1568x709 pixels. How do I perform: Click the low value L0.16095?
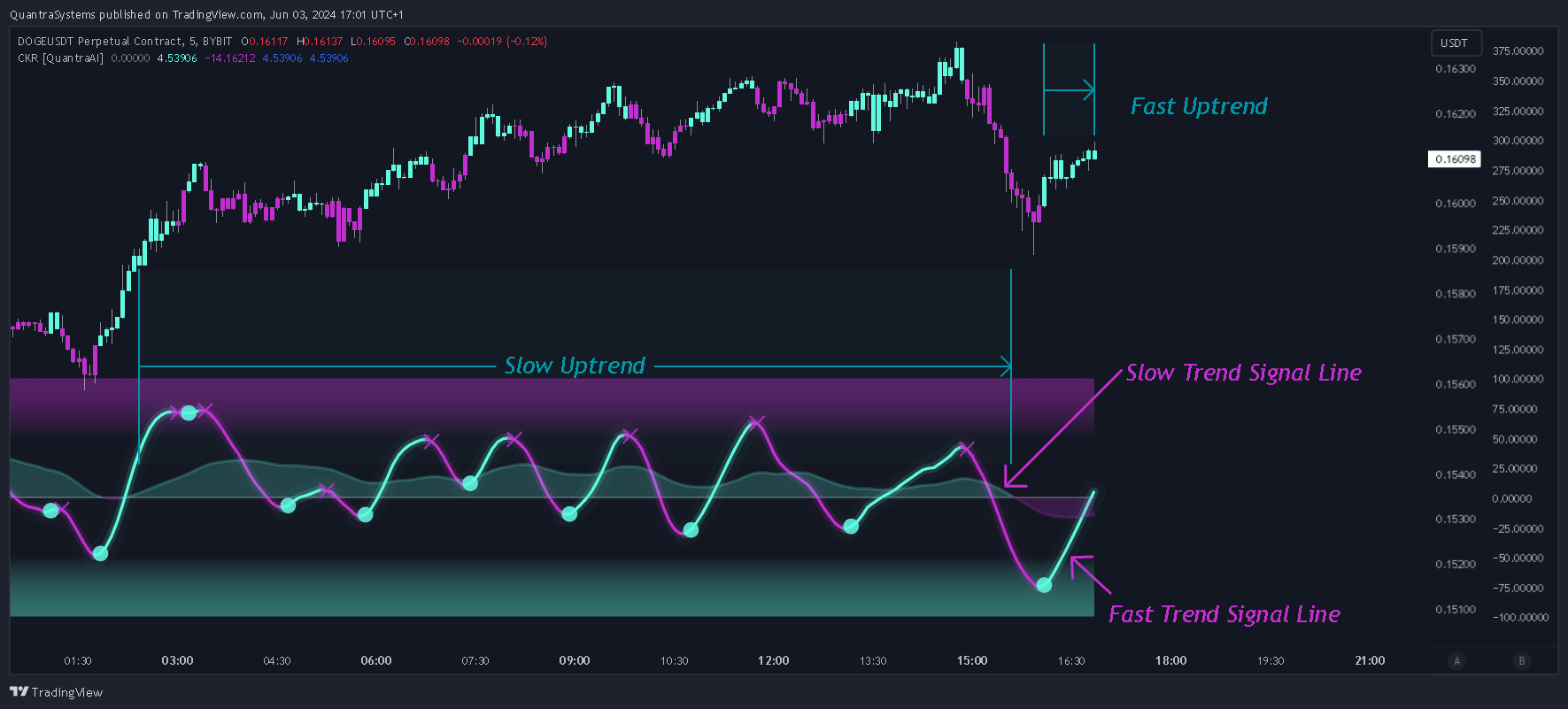[x=373, y=42]
